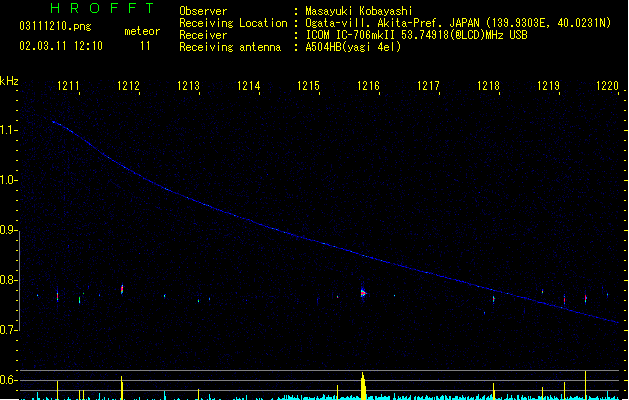The width and height of the screenshot is (629, 400).
Task: Click the "Observer" field label
Action: pos(203,11)
